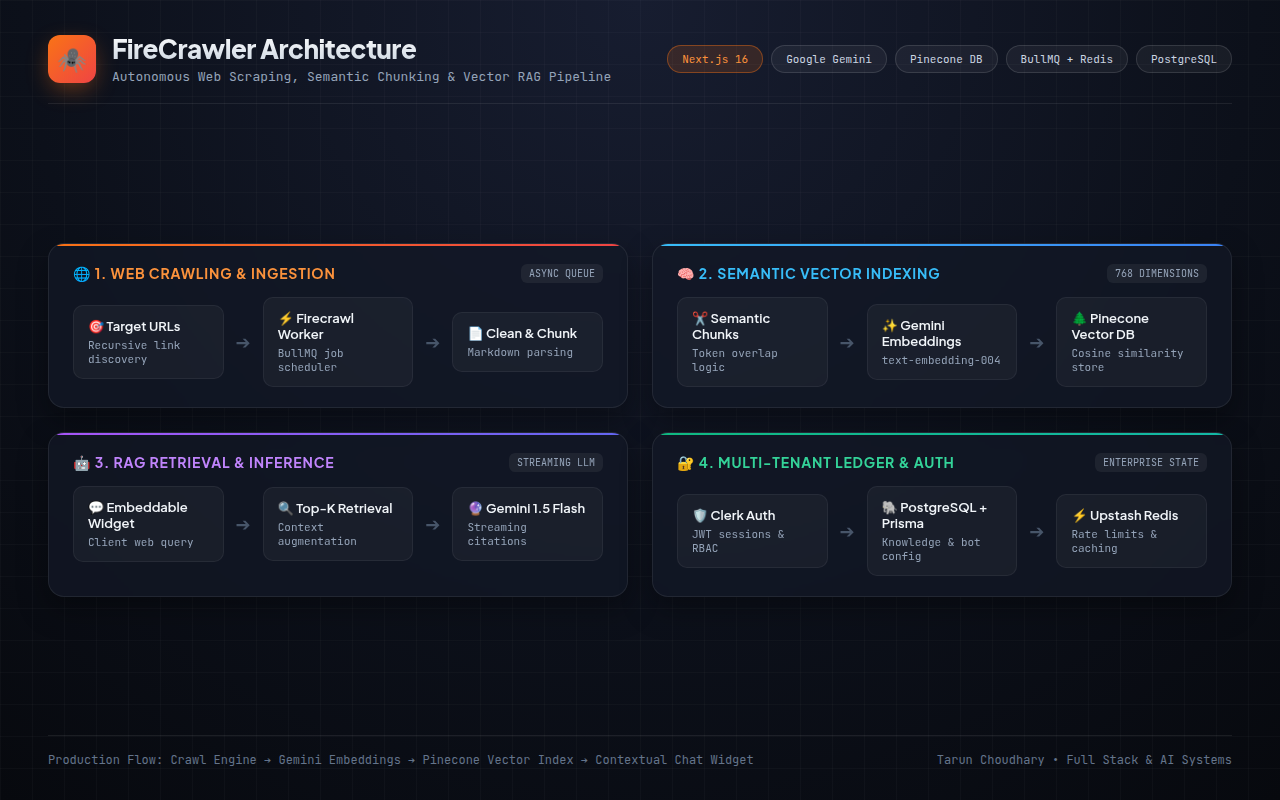Click the Production Flow footer text
This screenshot has width=1280, height=800.
(401, 760)
